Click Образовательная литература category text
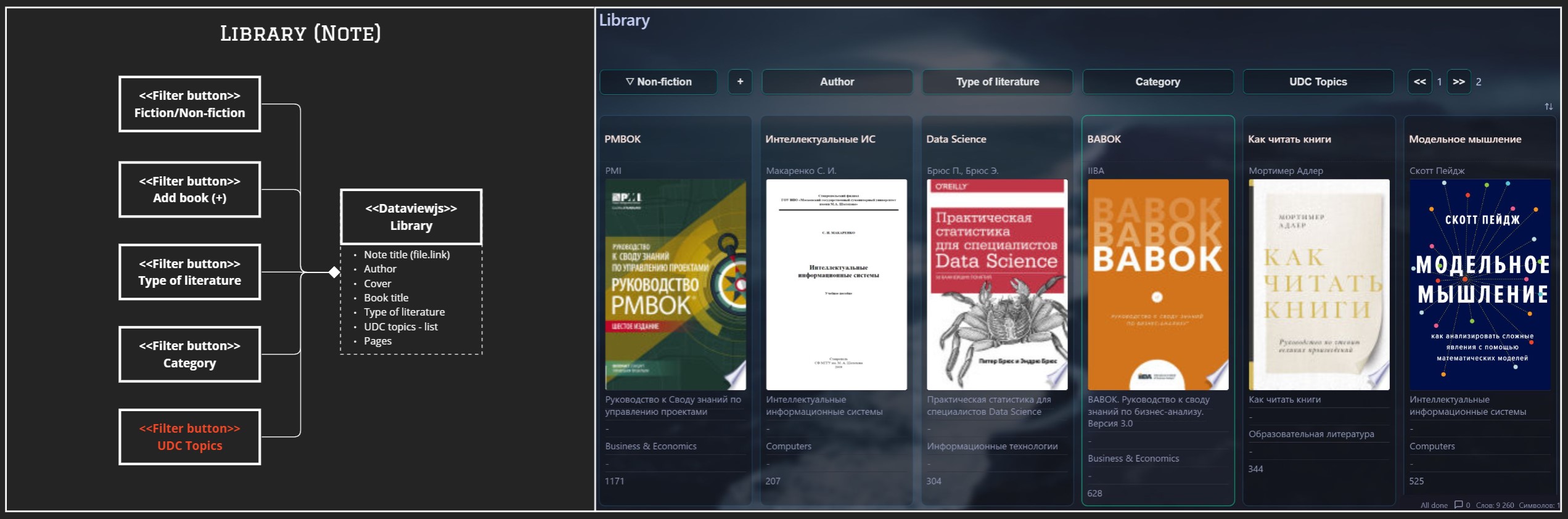This screenshot has width=1568, height=519. [x=1311, y=434]
